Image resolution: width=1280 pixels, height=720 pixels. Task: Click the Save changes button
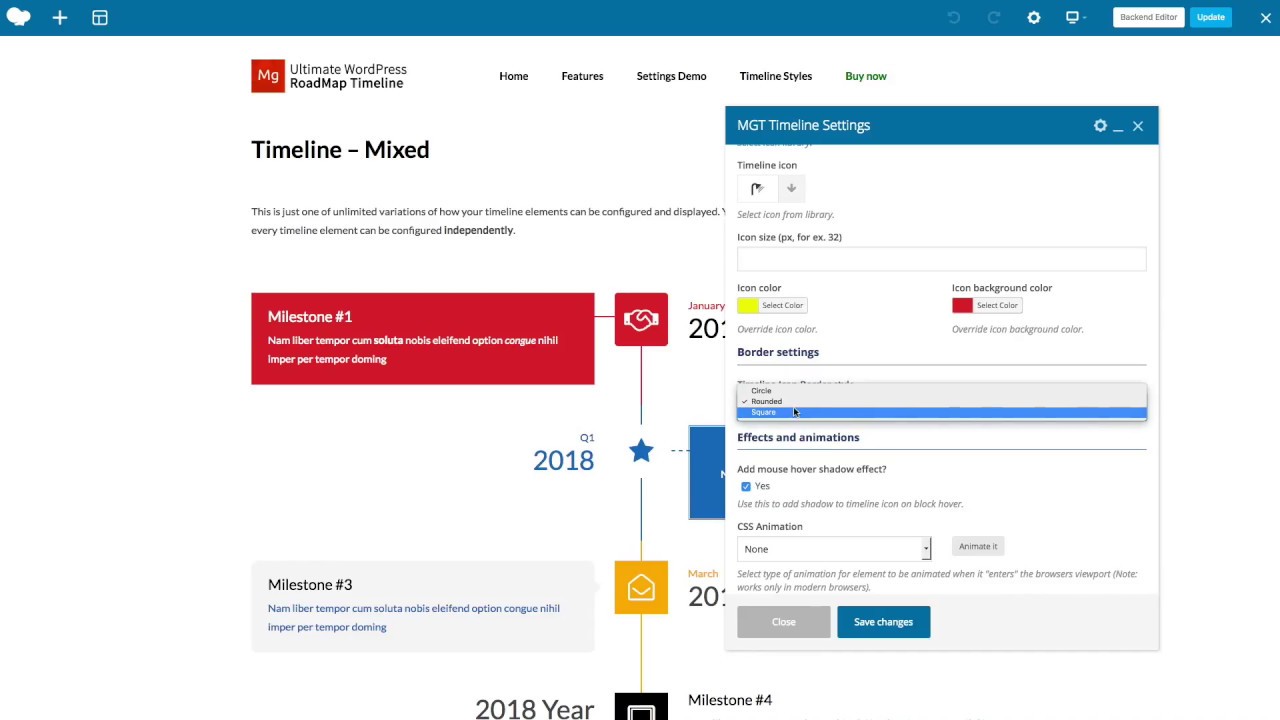pyautogui.click(x=883, y=622)
